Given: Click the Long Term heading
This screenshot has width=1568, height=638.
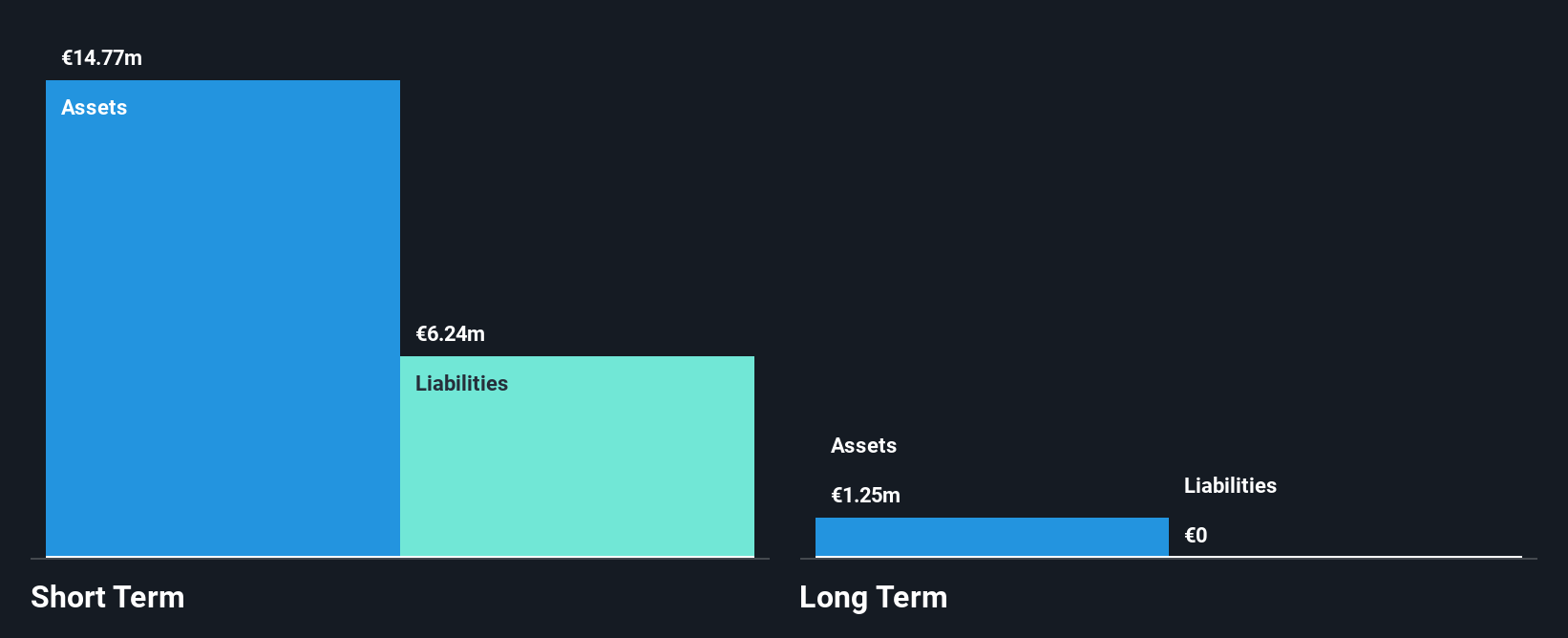Looking at the screenshot, I should pyautogui.click(x=874, y=597).
